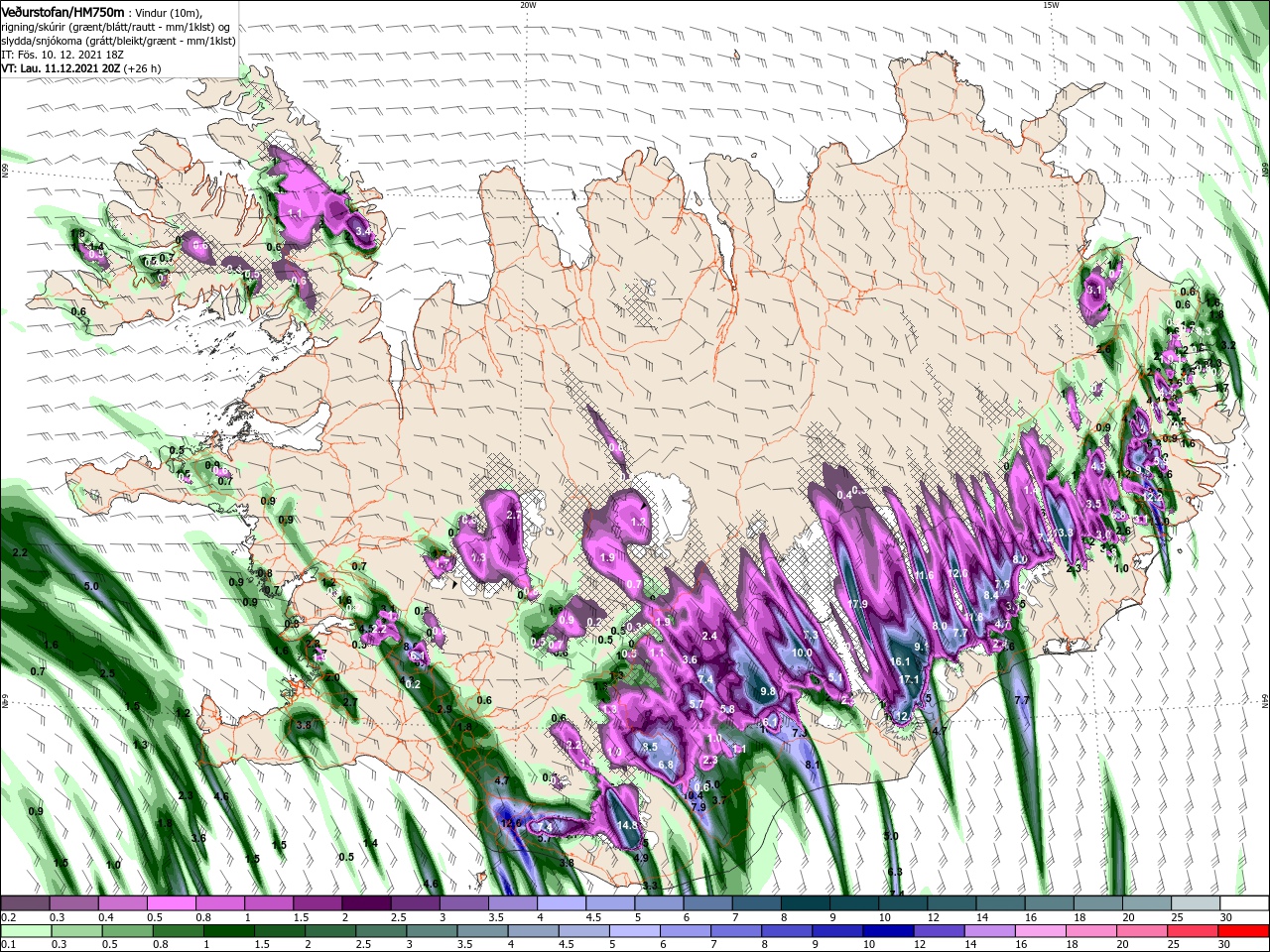Image resolution: width=1270 pixels, height=952 pixels.
Task: Click the 16.1 precipitation value on map
Action: [x=900, y=661]
